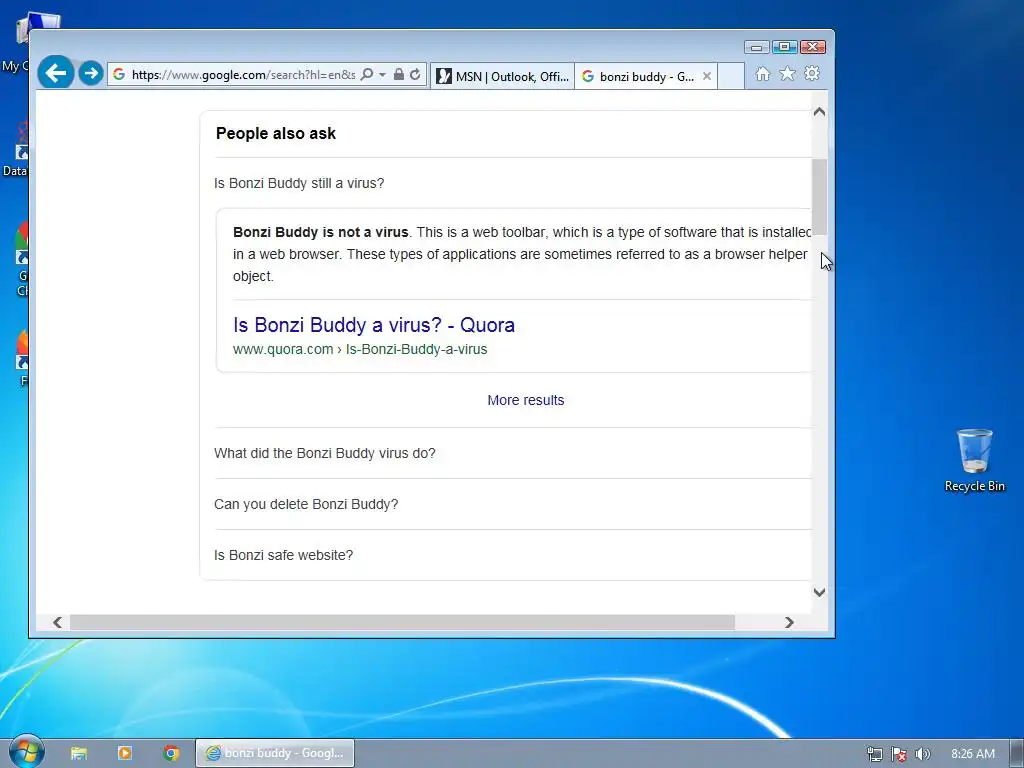Expand 'Can you delete Bonzi Buddy?'
The height and width of the screenshot is (768, 1024).
click(513, 504)
